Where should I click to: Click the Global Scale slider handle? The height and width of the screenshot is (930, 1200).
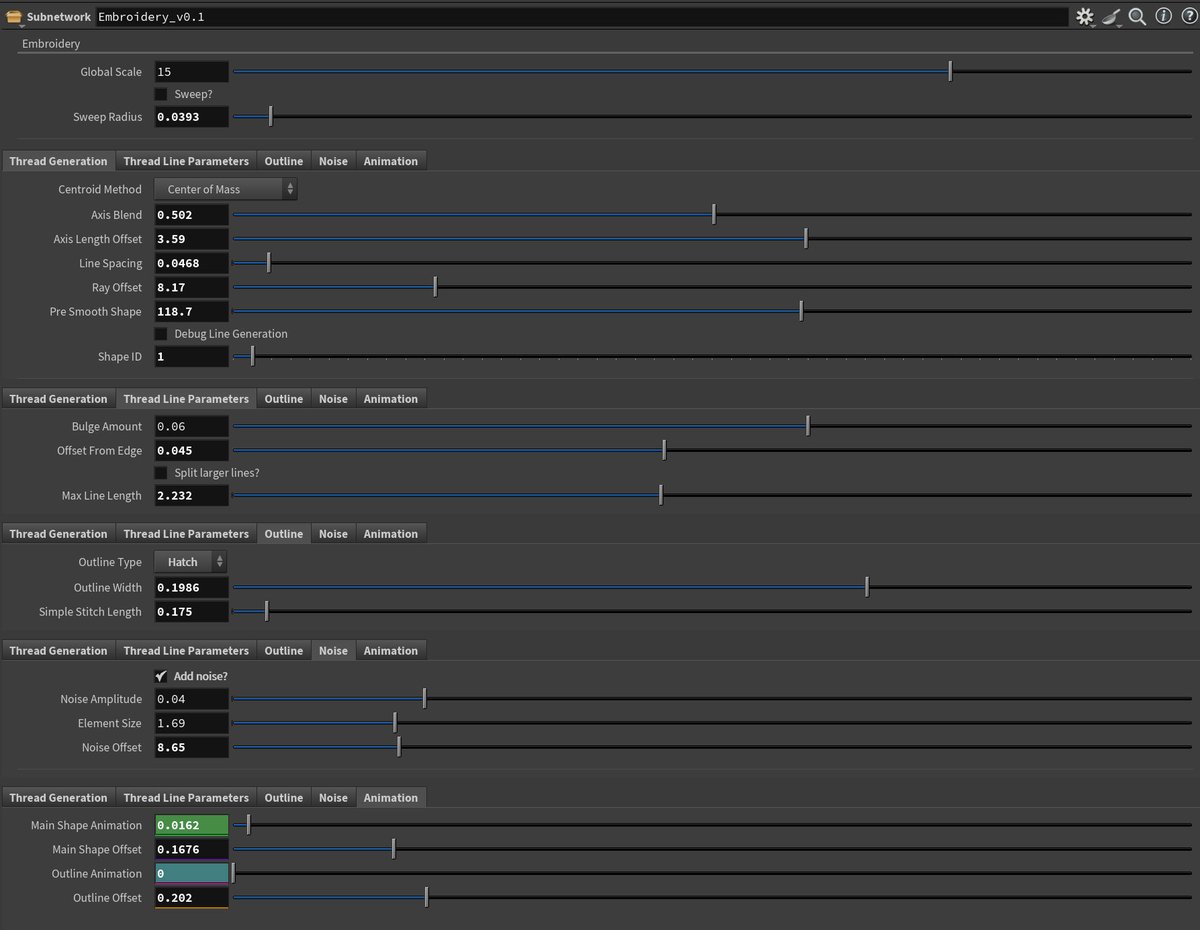click(x=950, y=72)
